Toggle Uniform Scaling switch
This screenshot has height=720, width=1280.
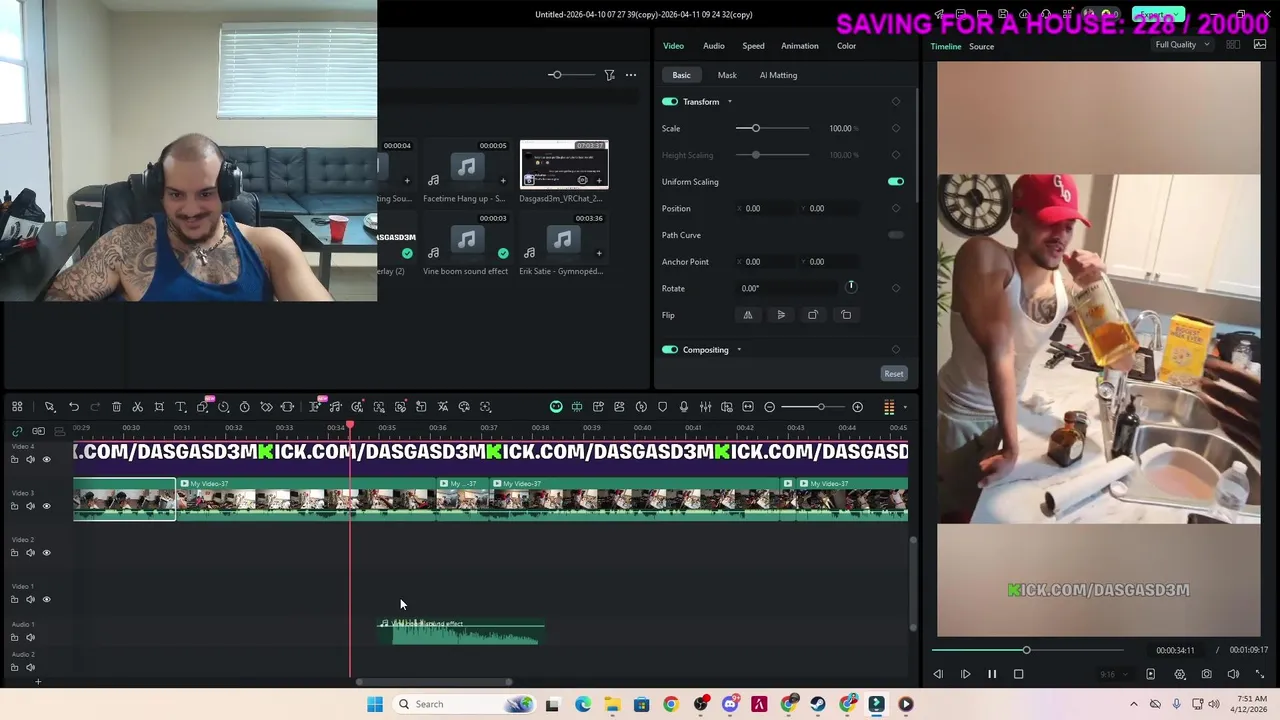coord(896,182)
